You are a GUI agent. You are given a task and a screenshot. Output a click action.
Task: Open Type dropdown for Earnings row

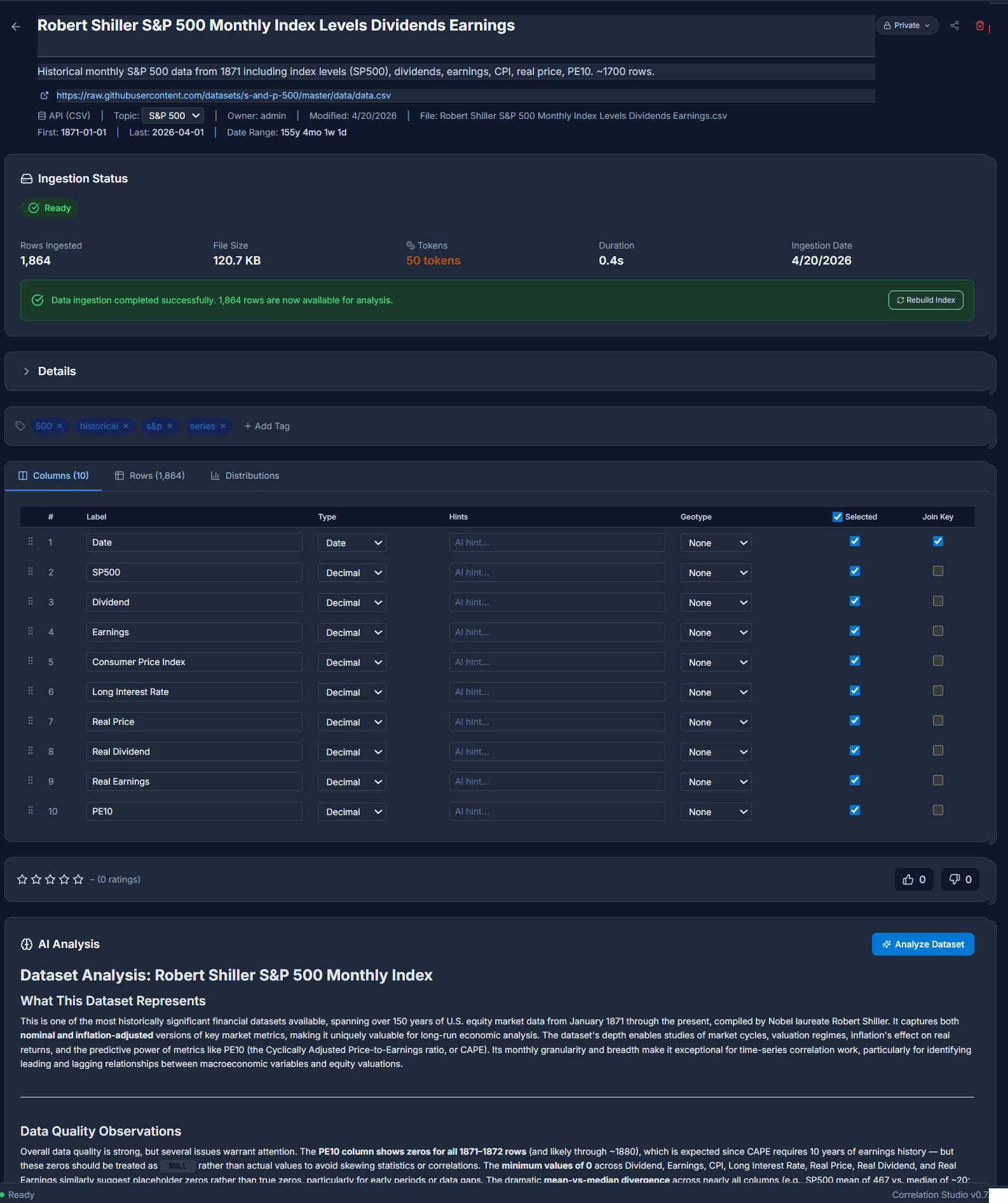click(x=352, y=633)
